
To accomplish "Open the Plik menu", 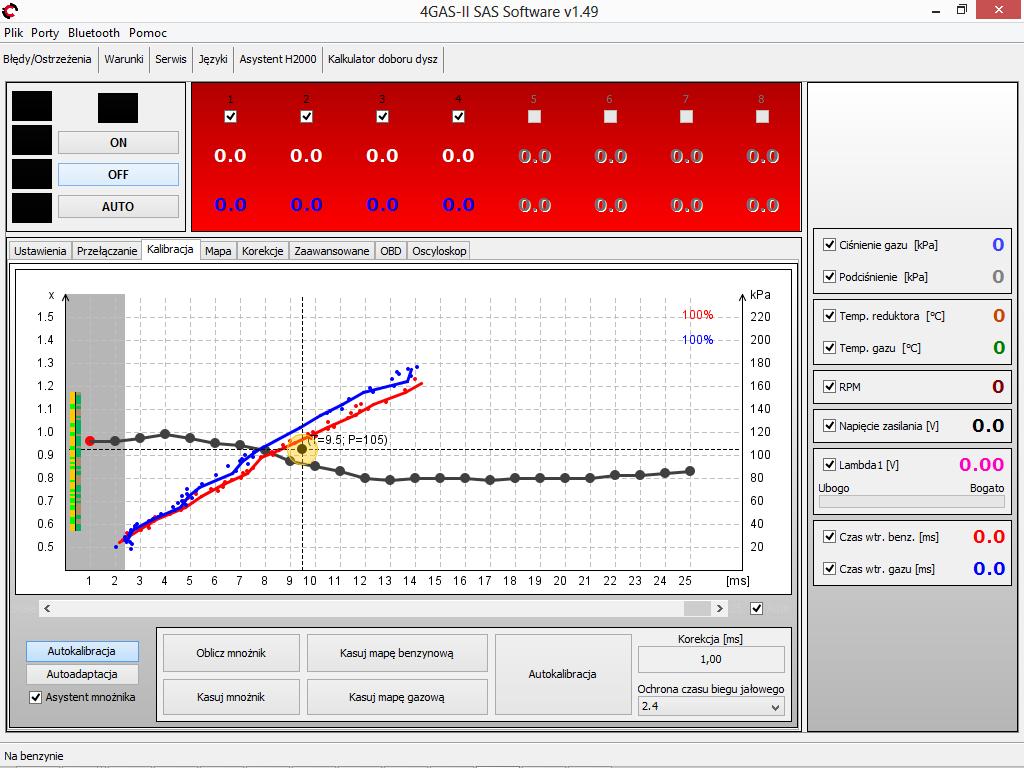I will pos(14,33).
